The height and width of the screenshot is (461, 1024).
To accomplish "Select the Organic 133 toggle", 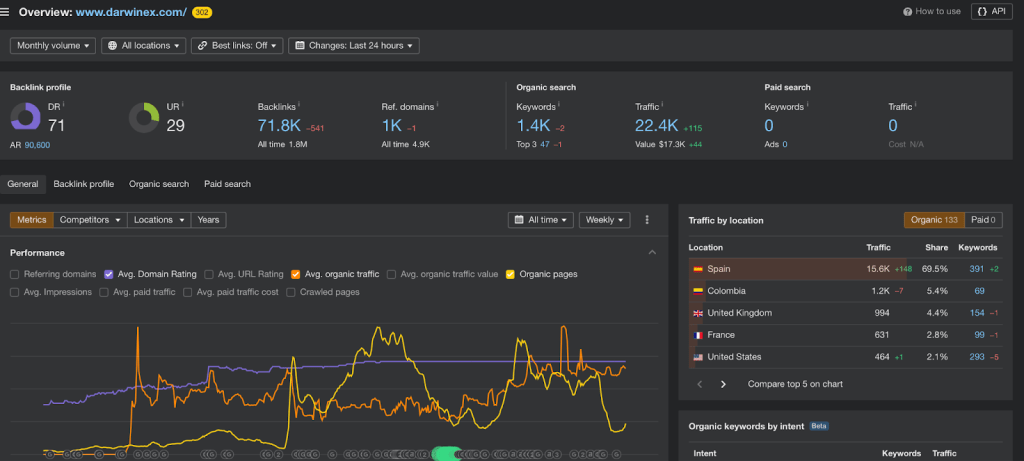I will coord(934,220).
